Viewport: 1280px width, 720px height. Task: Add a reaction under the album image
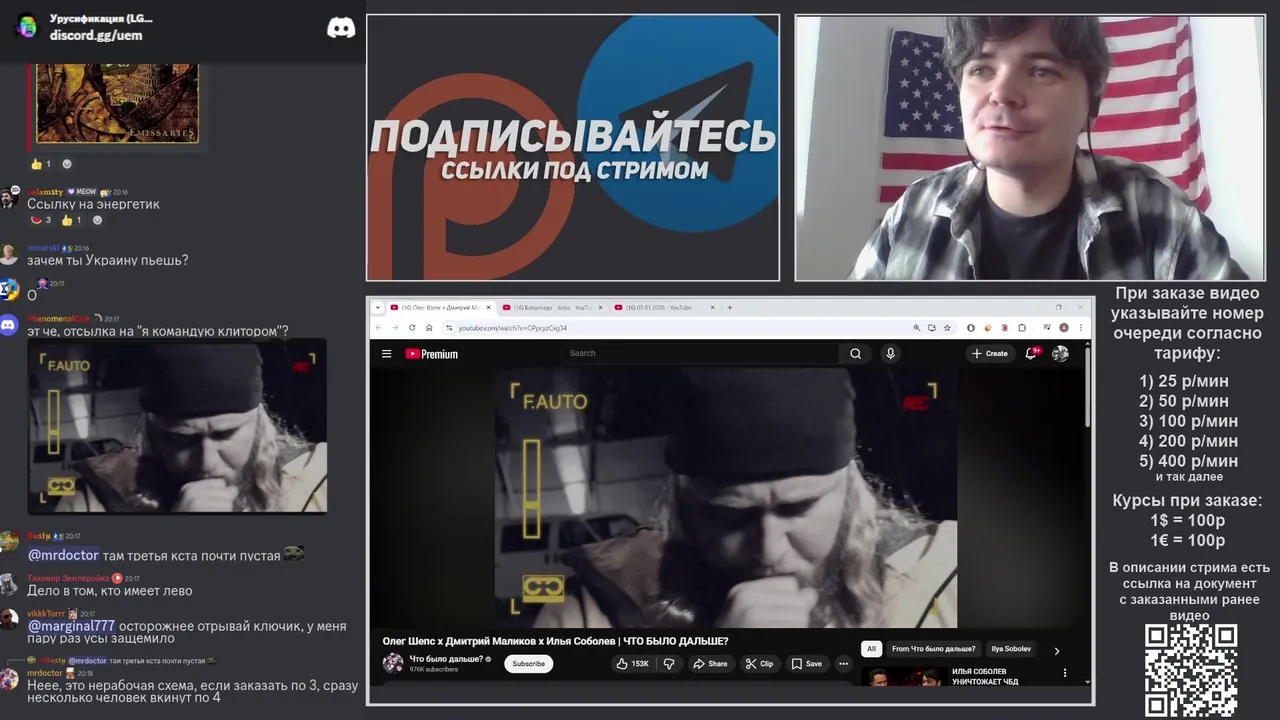tap(67, 164)
